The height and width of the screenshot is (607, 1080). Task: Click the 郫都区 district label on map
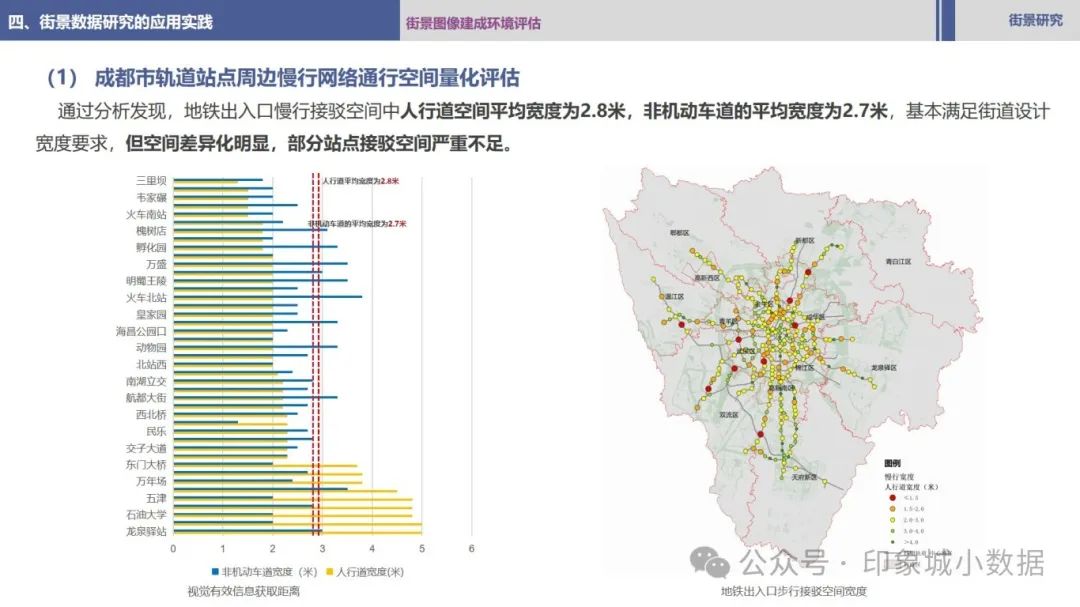(x=679, y=234)
